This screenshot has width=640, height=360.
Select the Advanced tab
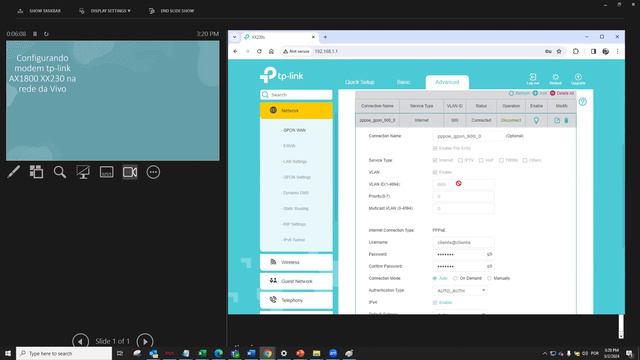click(447, 82)
